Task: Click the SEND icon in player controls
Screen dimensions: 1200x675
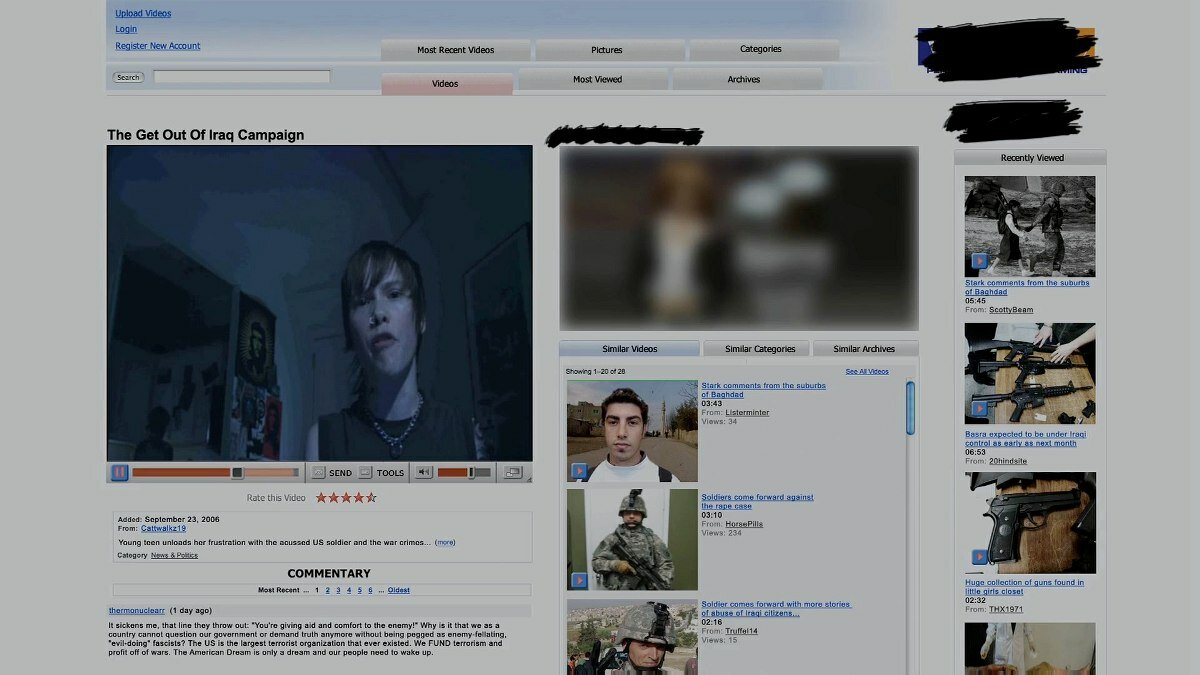Action: pyautogui.click(x=318, y=473)
